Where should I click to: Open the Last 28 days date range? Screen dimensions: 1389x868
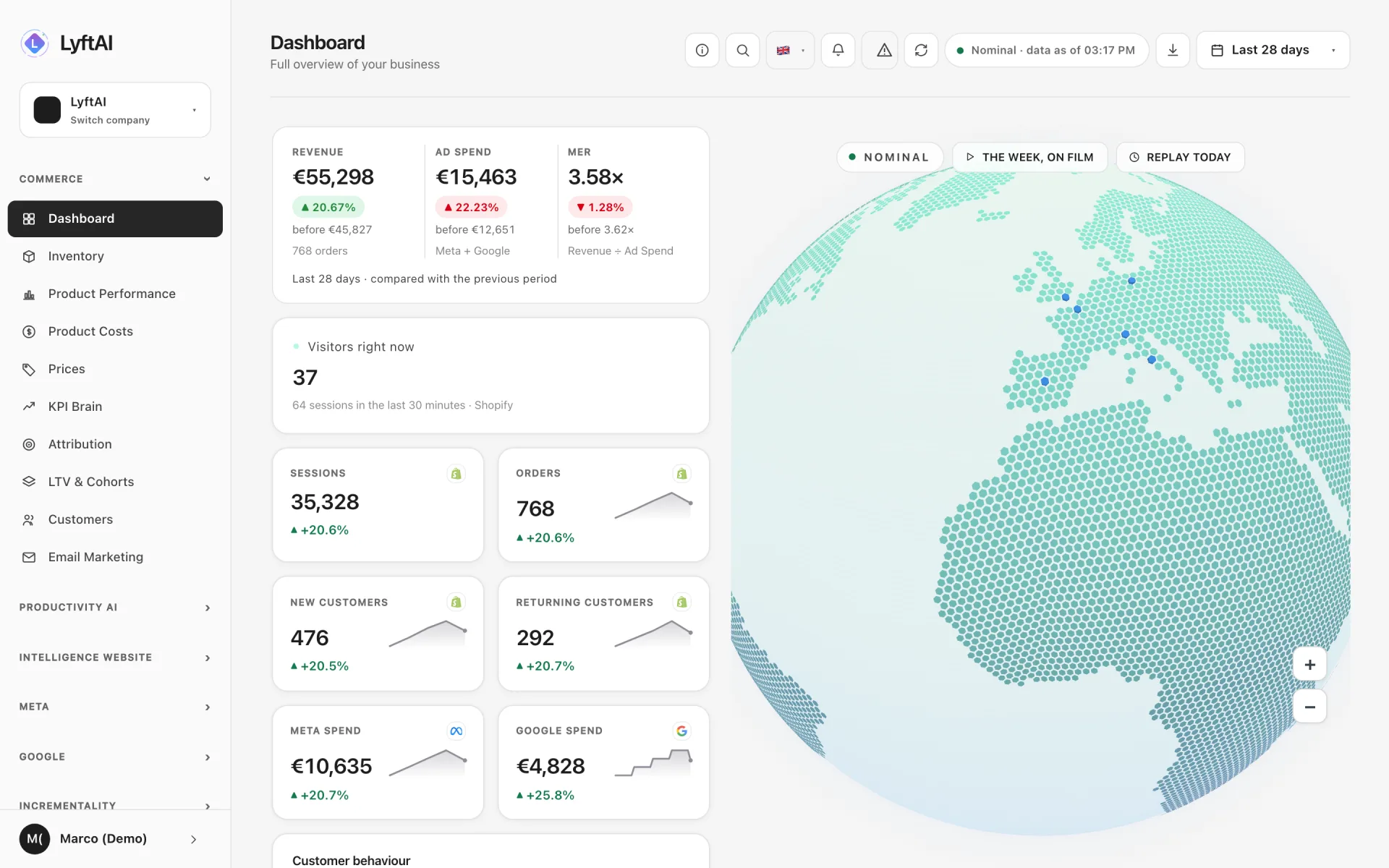(1273, 50)
